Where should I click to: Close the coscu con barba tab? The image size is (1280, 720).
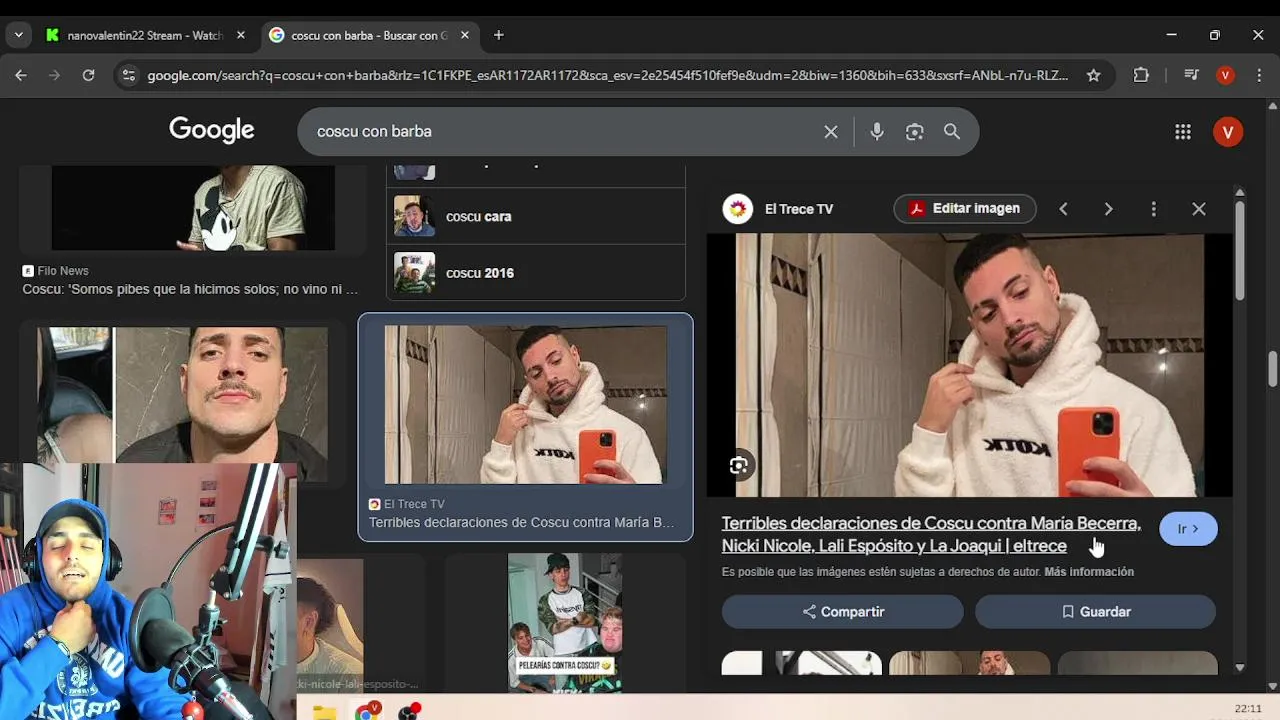coord(464,35)
